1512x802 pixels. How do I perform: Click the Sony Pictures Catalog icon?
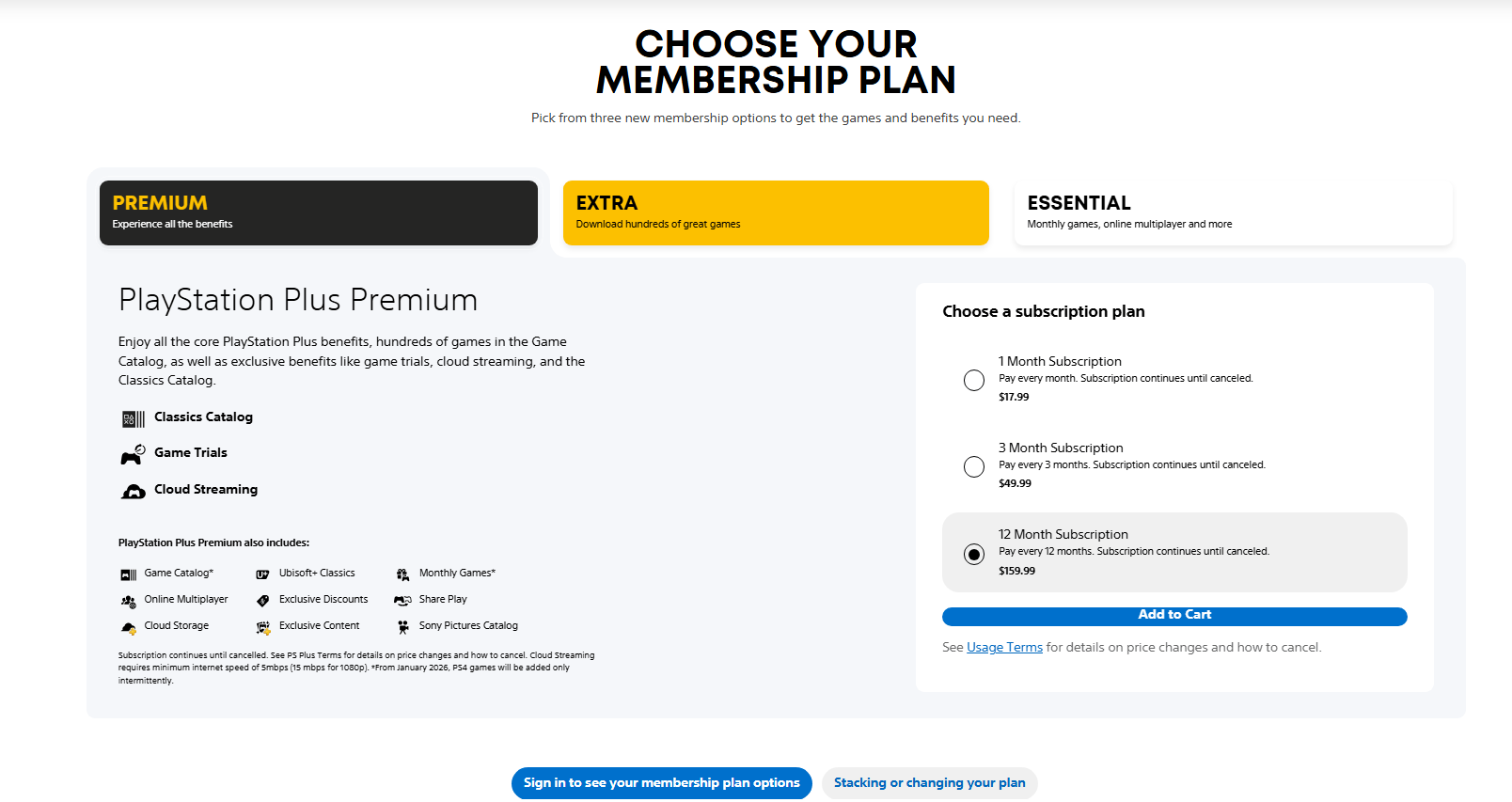pos(403,627)
